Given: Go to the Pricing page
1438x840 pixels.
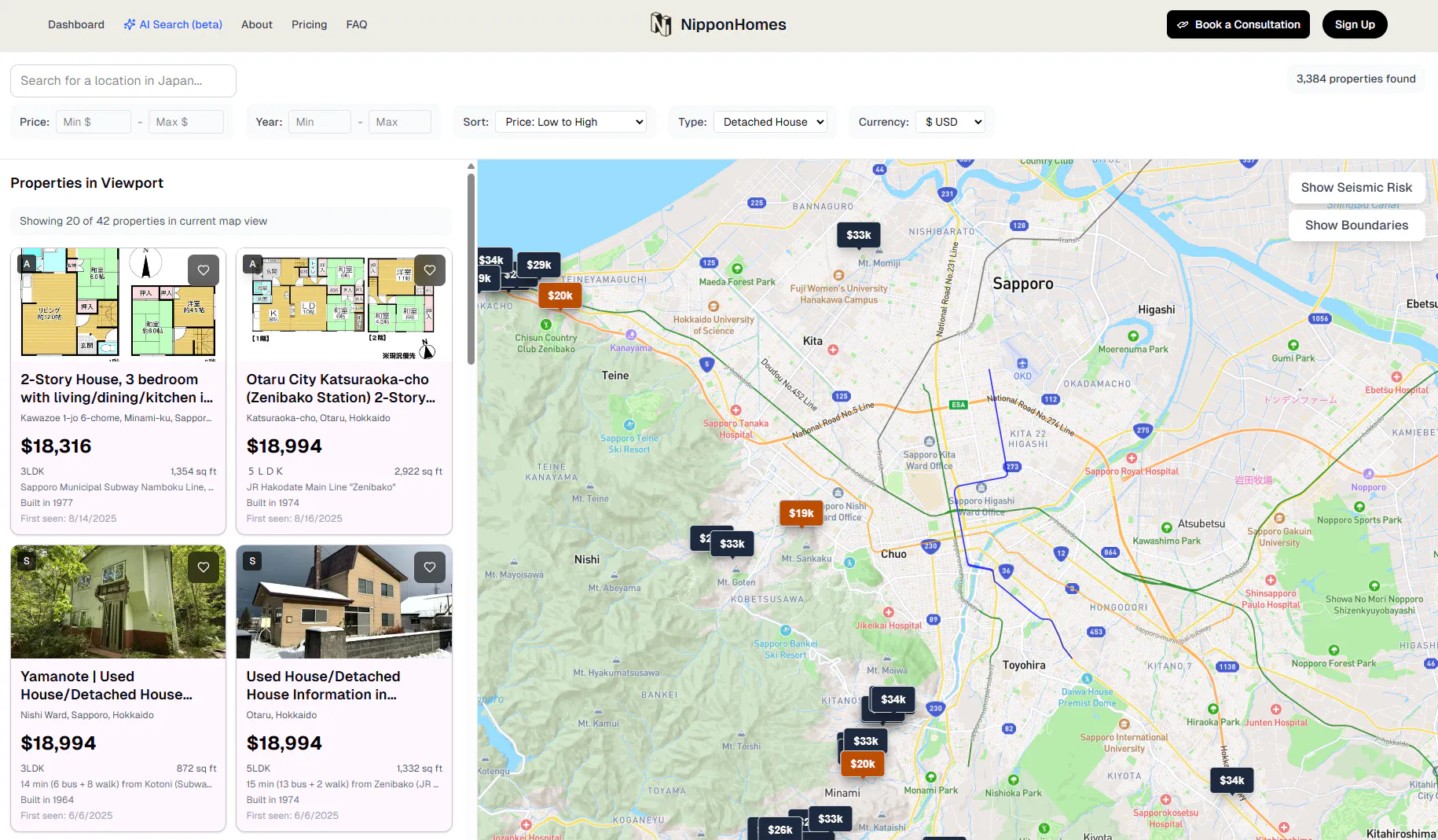Looking at the screenshot, I should [309, 24].
